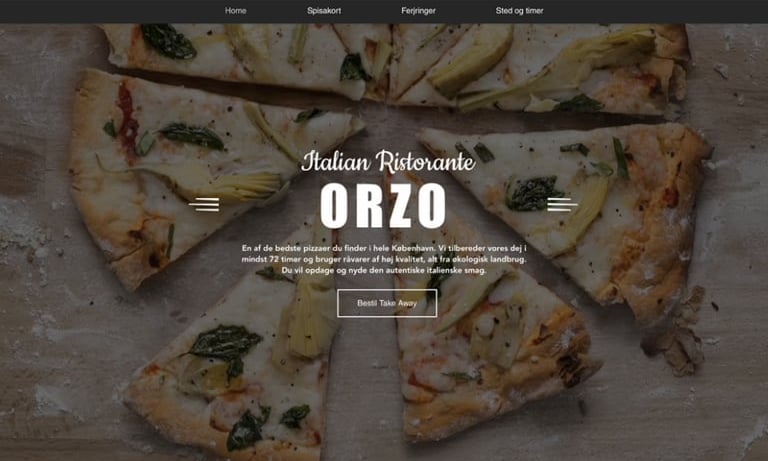Image resolution: width=768 pixels, height=461 pixels.
Task: Click the speed-lines icon left of ORZO
Action: pyautogui.click(x=204, y=204)
